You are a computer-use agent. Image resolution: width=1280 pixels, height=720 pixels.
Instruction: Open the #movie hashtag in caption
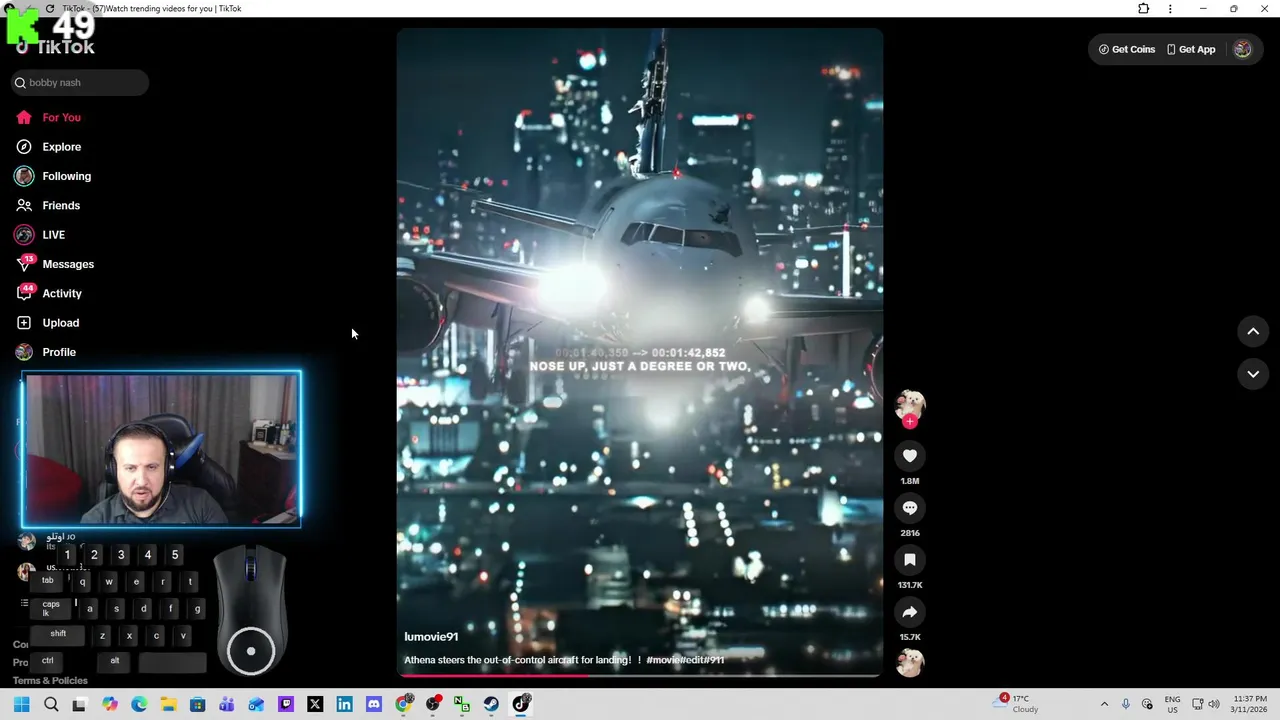(x=663, y=660)
